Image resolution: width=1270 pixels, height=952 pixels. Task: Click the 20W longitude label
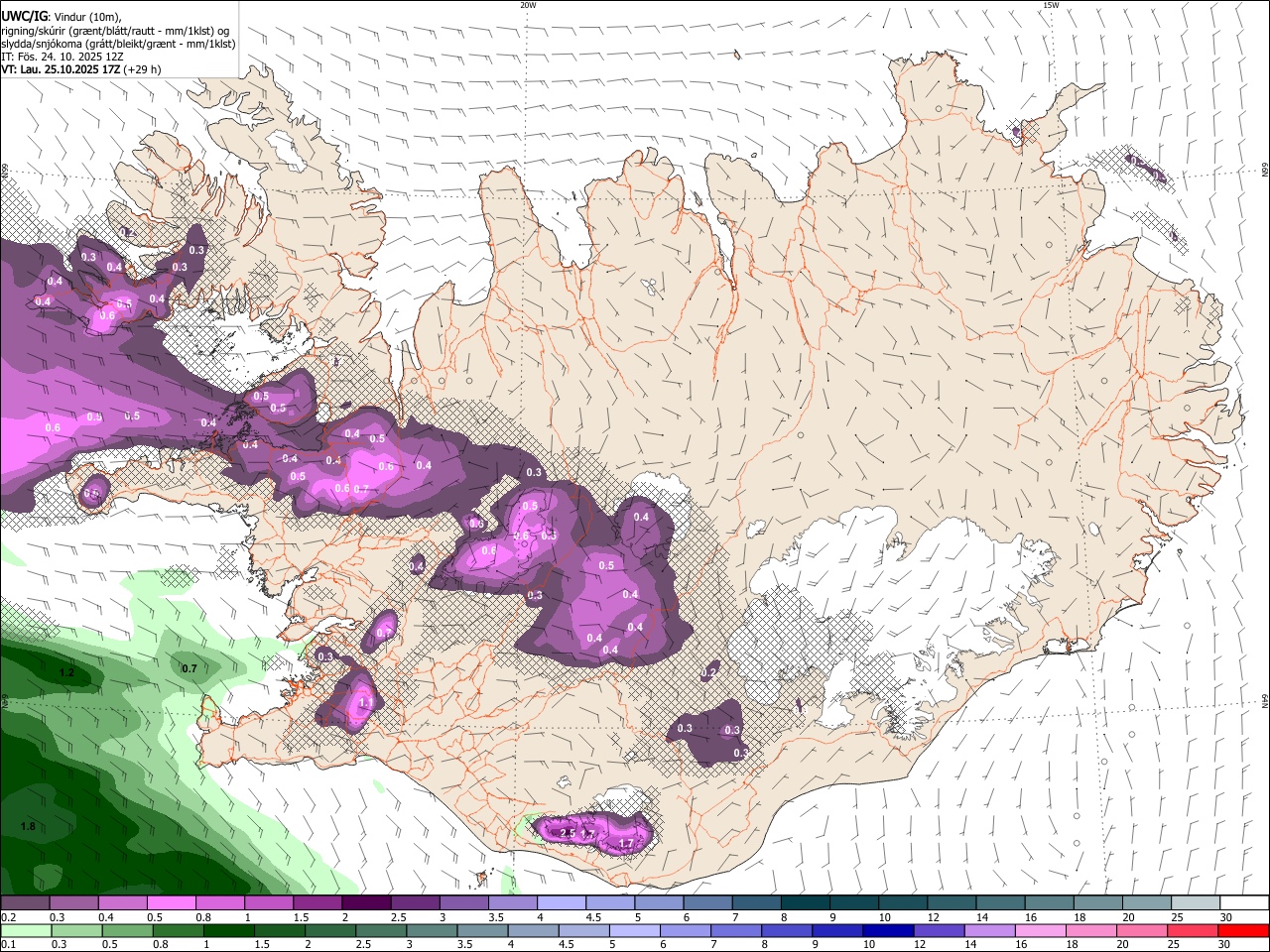(x=528, y=5)
